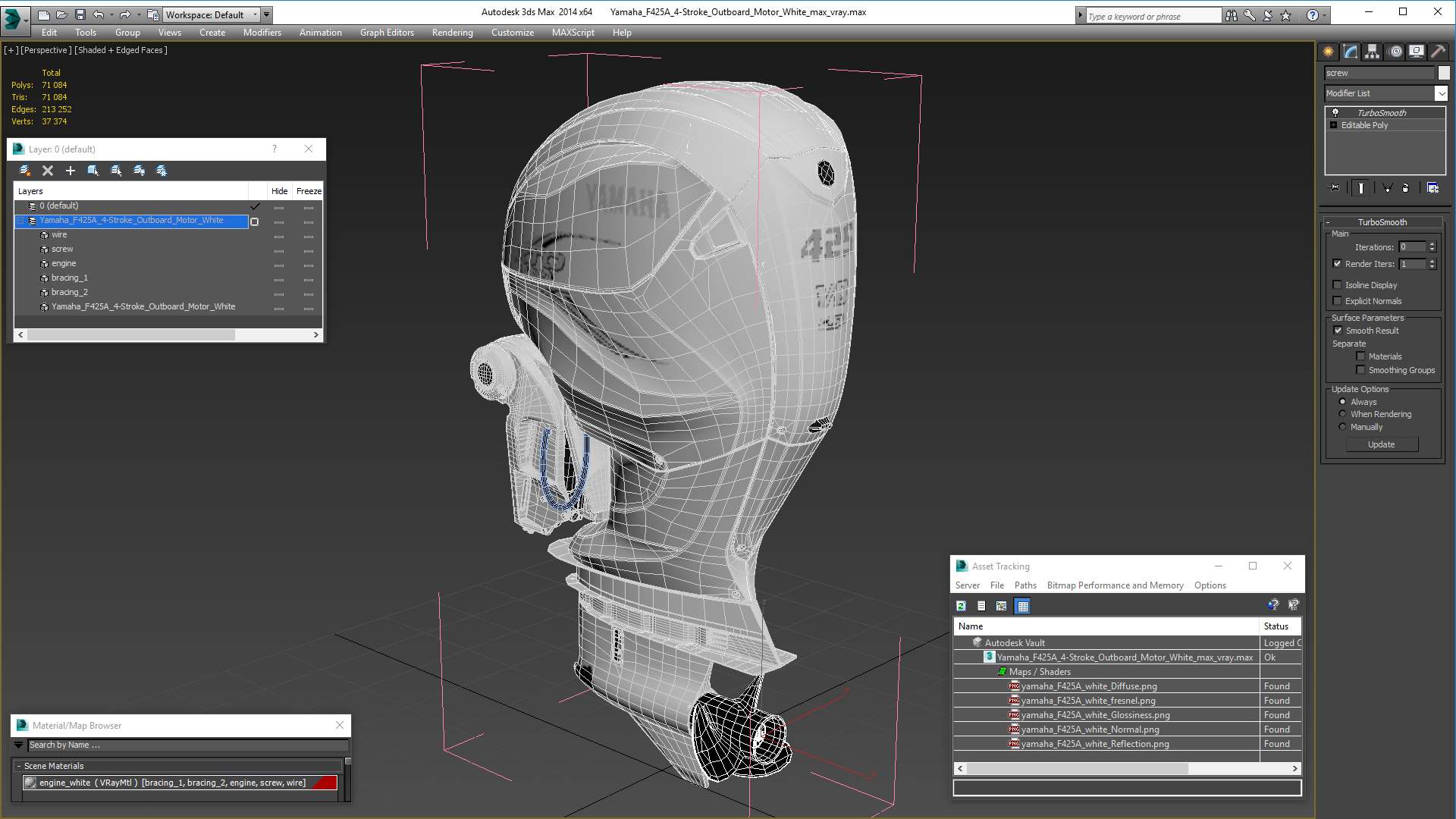Select the When Rendering update option
The image size is (1456, 819).
click(x=1342, y=414)
